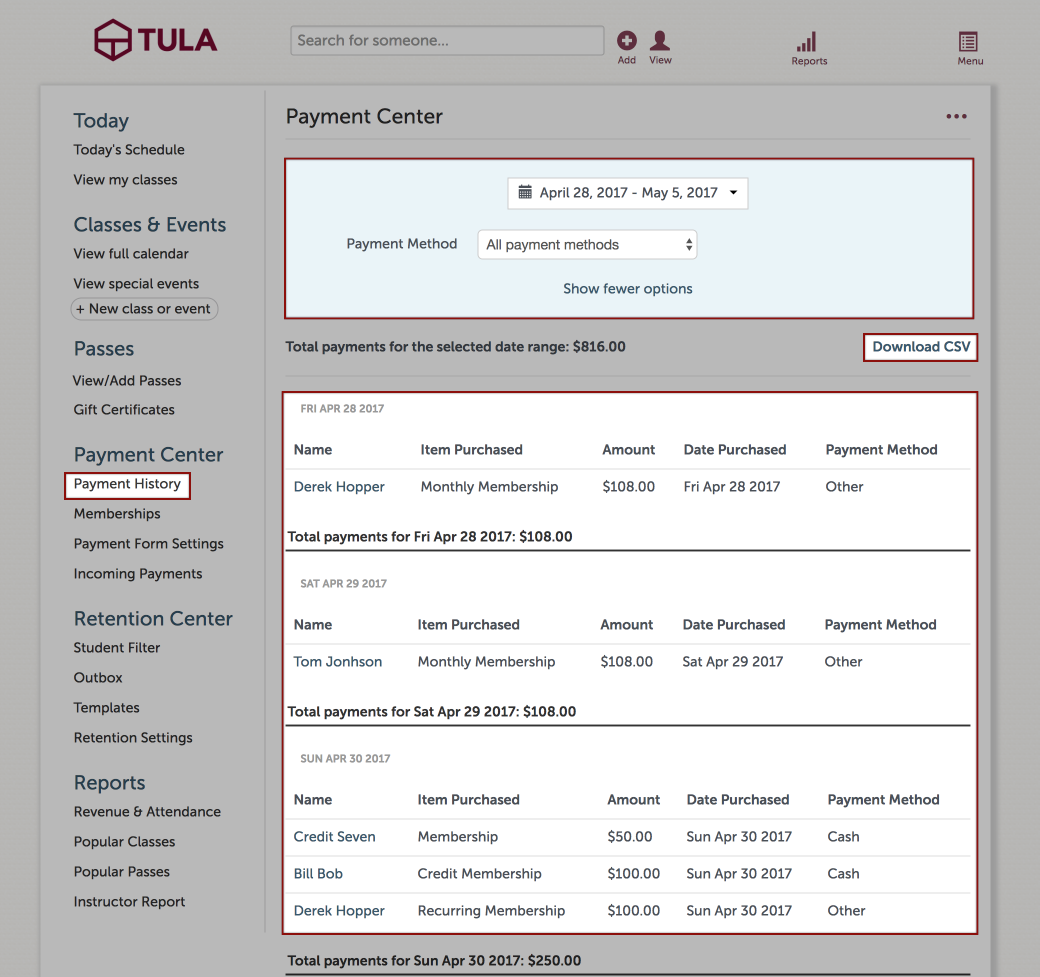Open Retention Settings
The height and width of the screenshot is (977, 1040).
(x=133, y=738)
